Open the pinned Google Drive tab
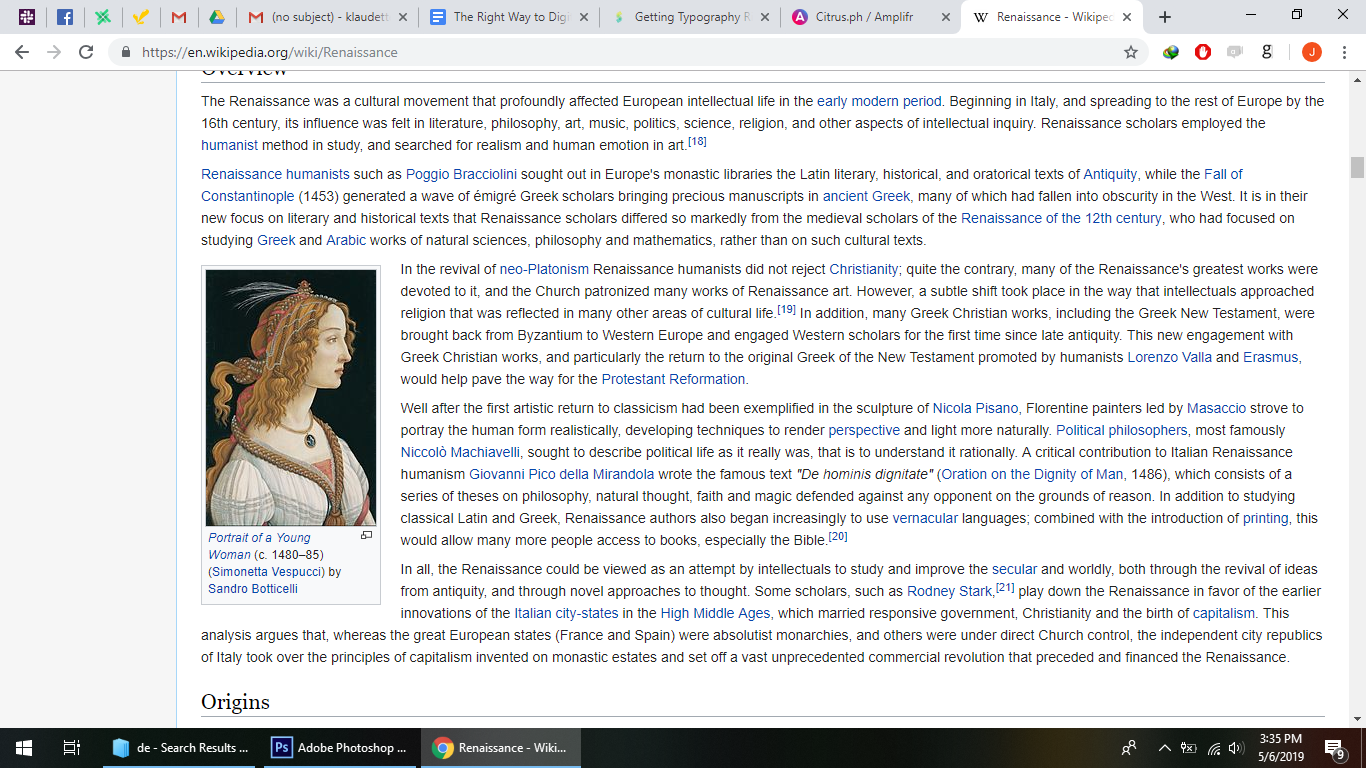 (216, 17)
